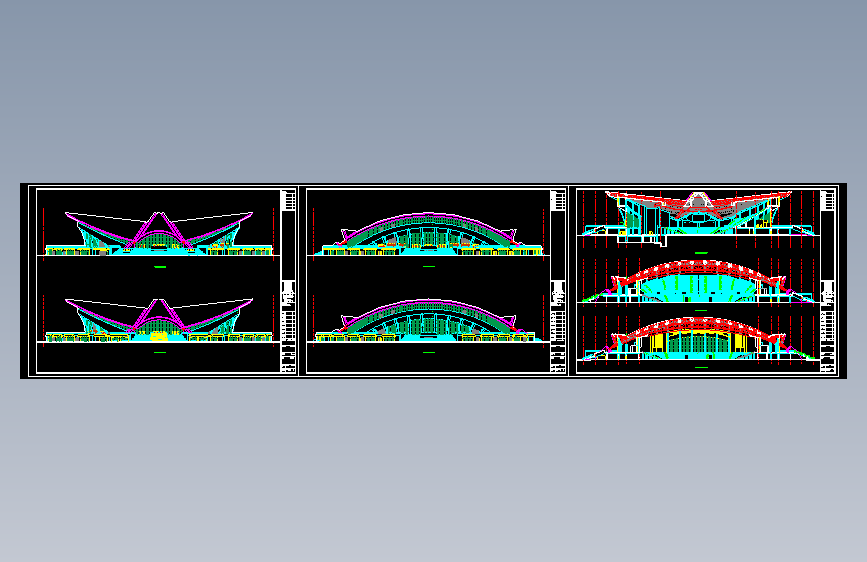Click the green title label under the lower left elevation
The height and width of the screenshot is (562, 867).
160,352
